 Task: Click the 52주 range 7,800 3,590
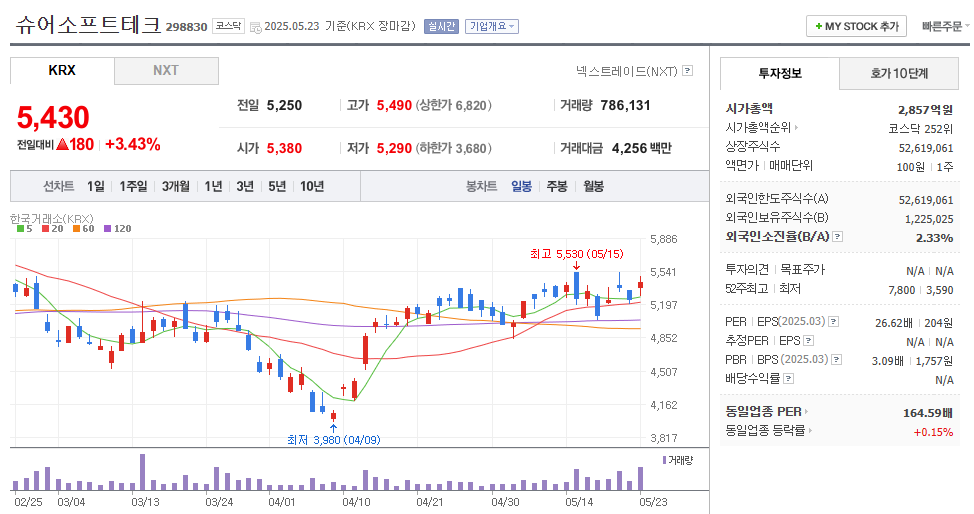coord(921,290)
